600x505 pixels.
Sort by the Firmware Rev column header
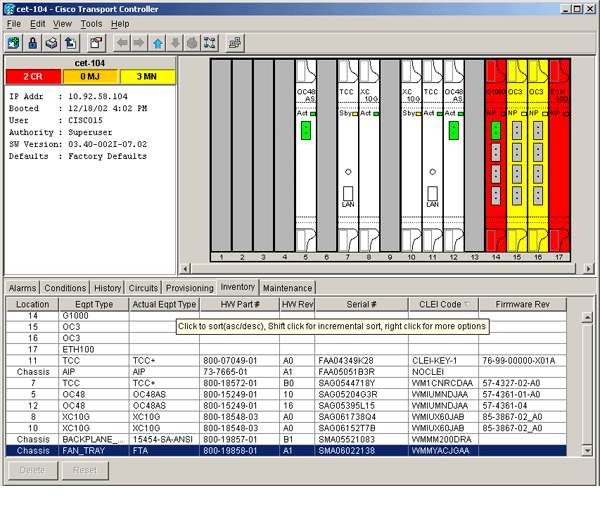522,305
